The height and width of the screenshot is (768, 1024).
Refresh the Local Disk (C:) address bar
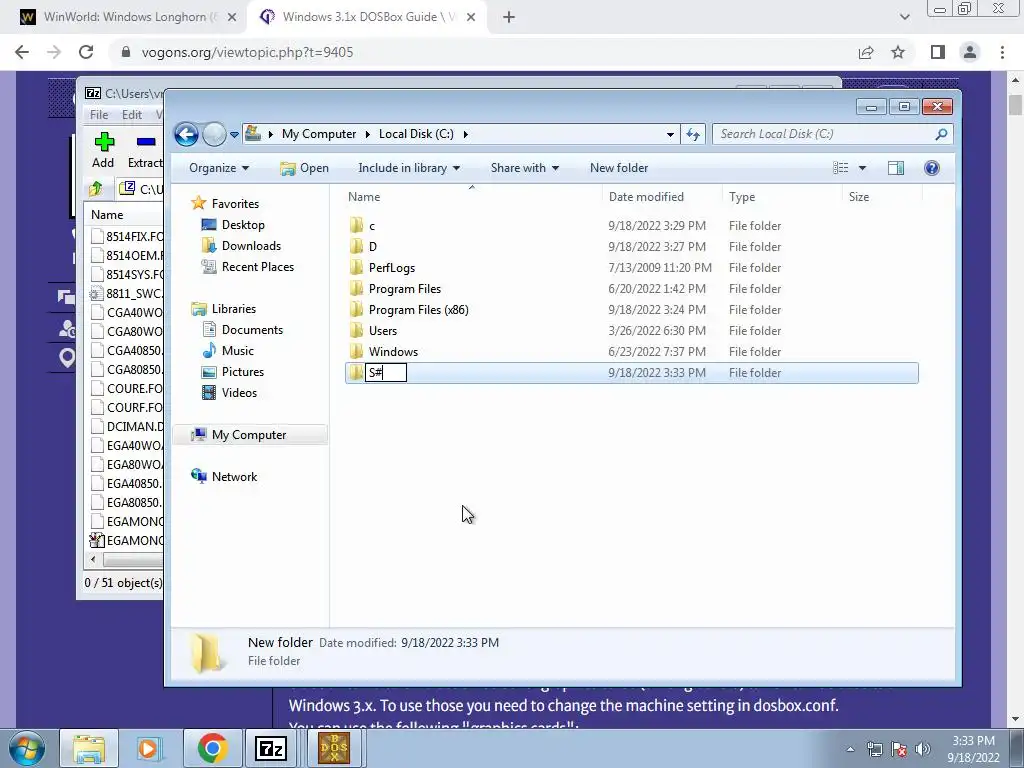[692, 135]
